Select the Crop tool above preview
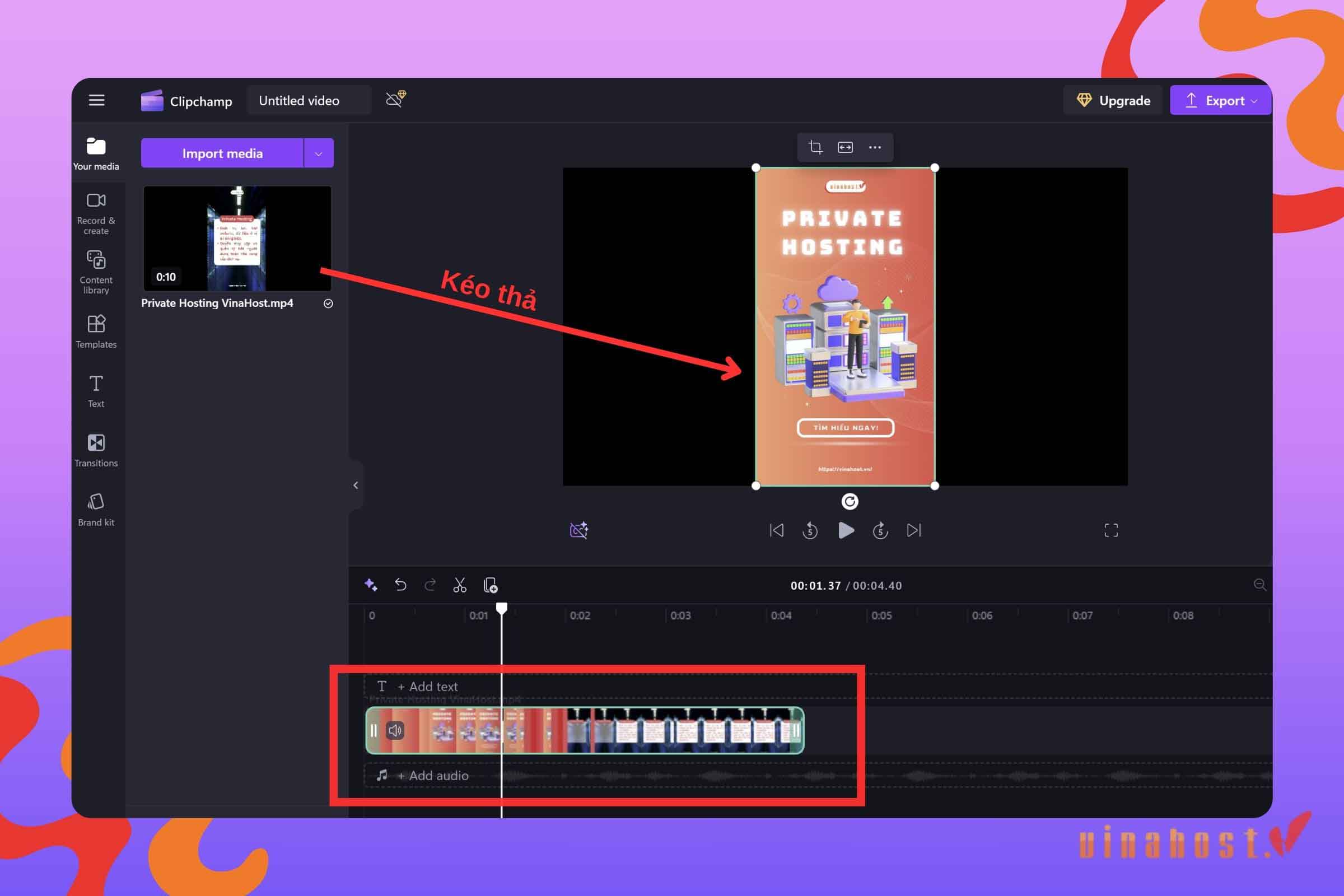The image size is (1344, 896). (x=815, y=147)
